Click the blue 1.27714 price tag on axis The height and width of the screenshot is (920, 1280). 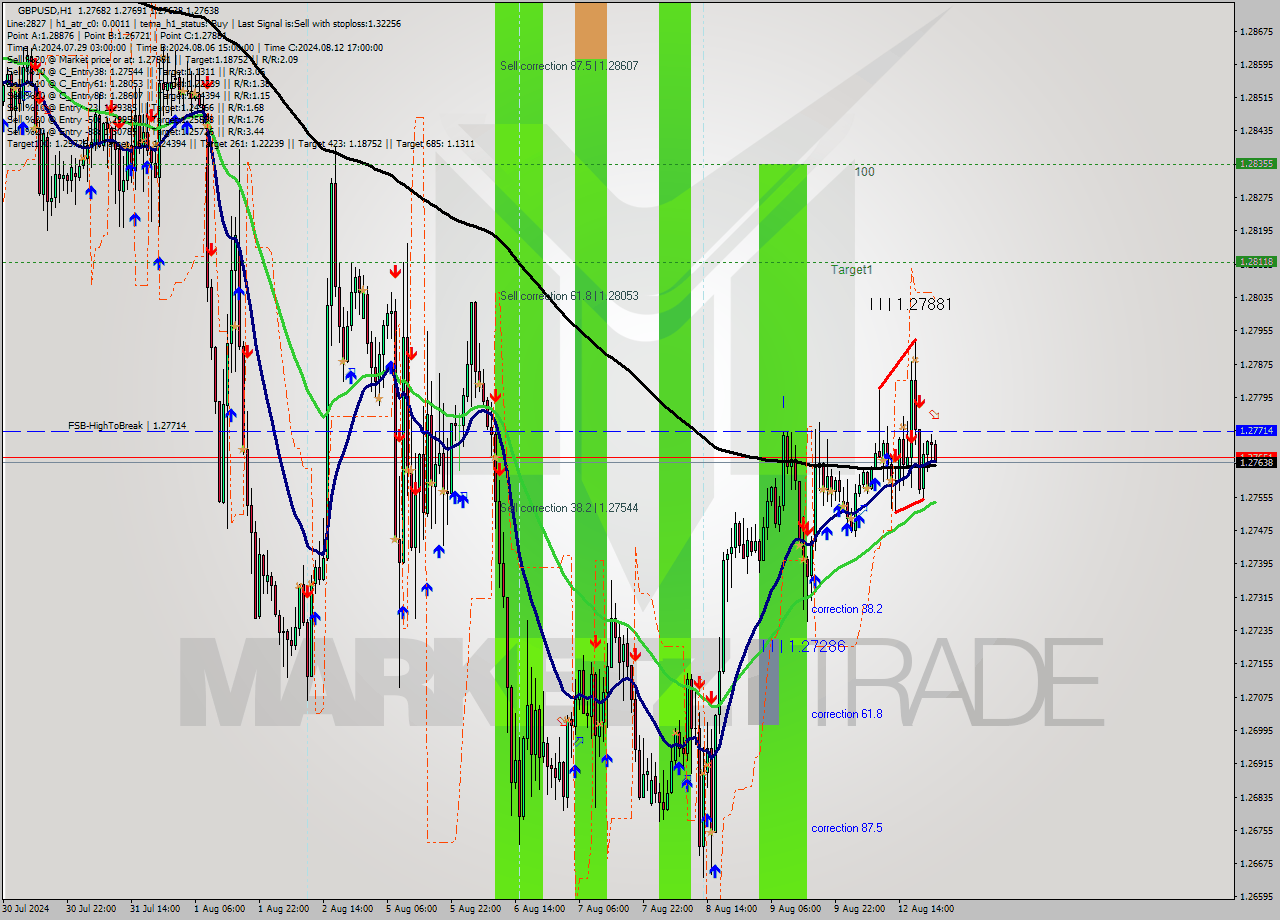[x=1255, y=430]
